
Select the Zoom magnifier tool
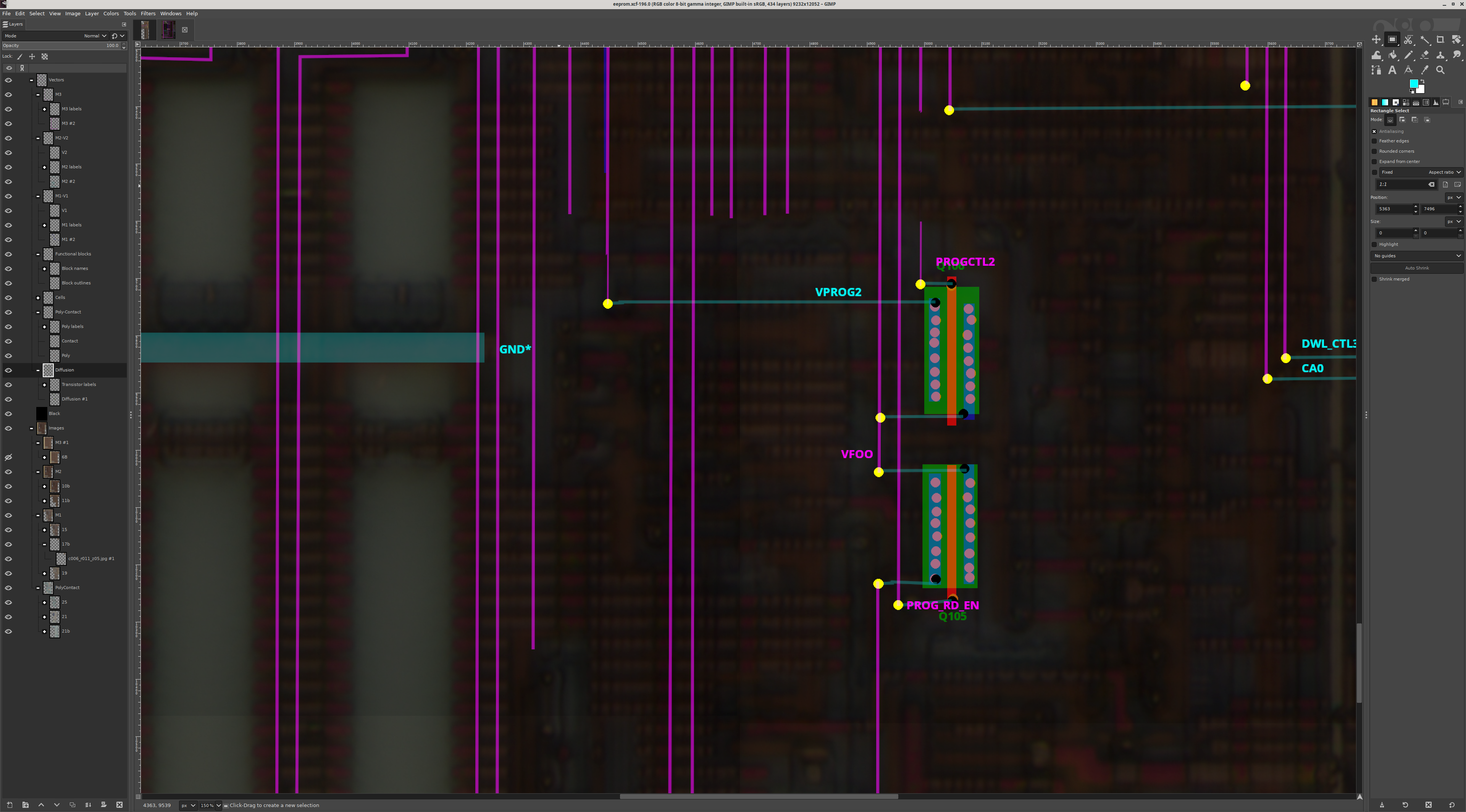[x=1440, y=70]
